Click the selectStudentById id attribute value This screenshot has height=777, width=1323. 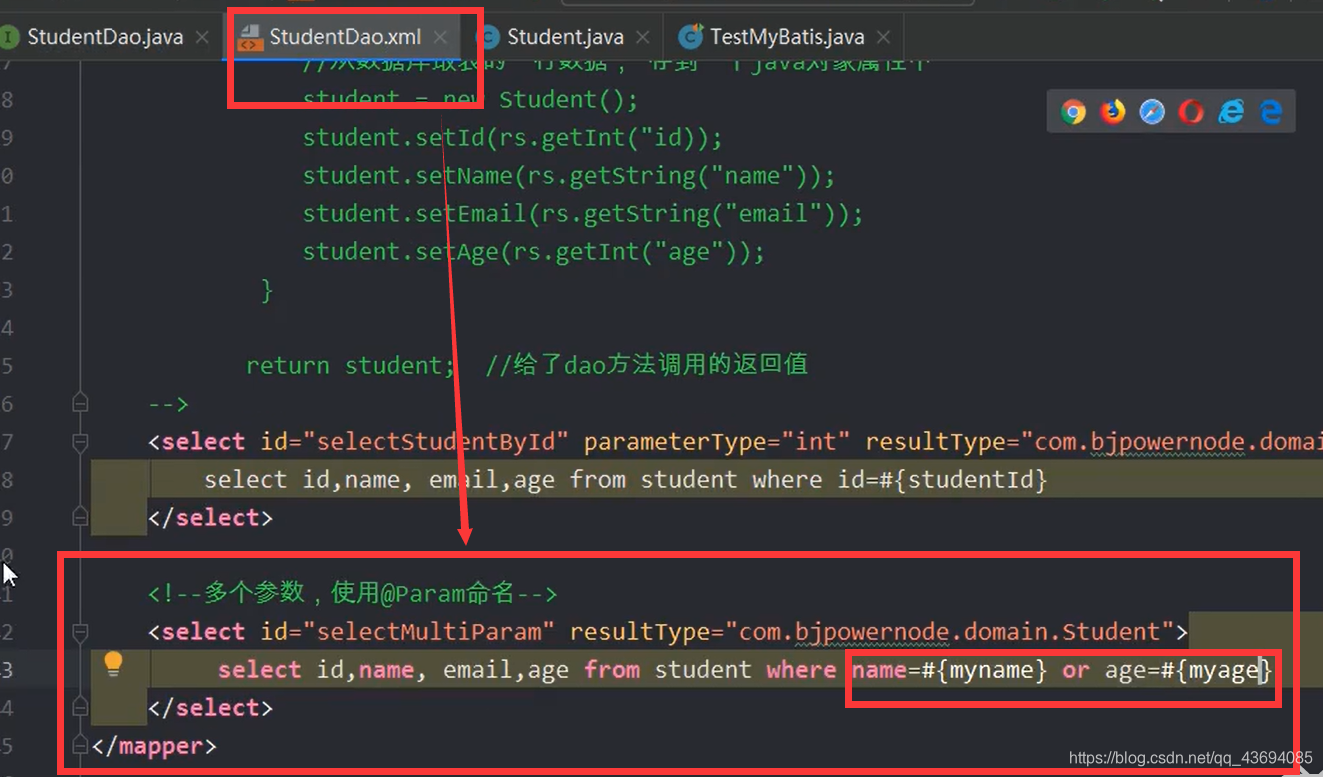[436, 442]
